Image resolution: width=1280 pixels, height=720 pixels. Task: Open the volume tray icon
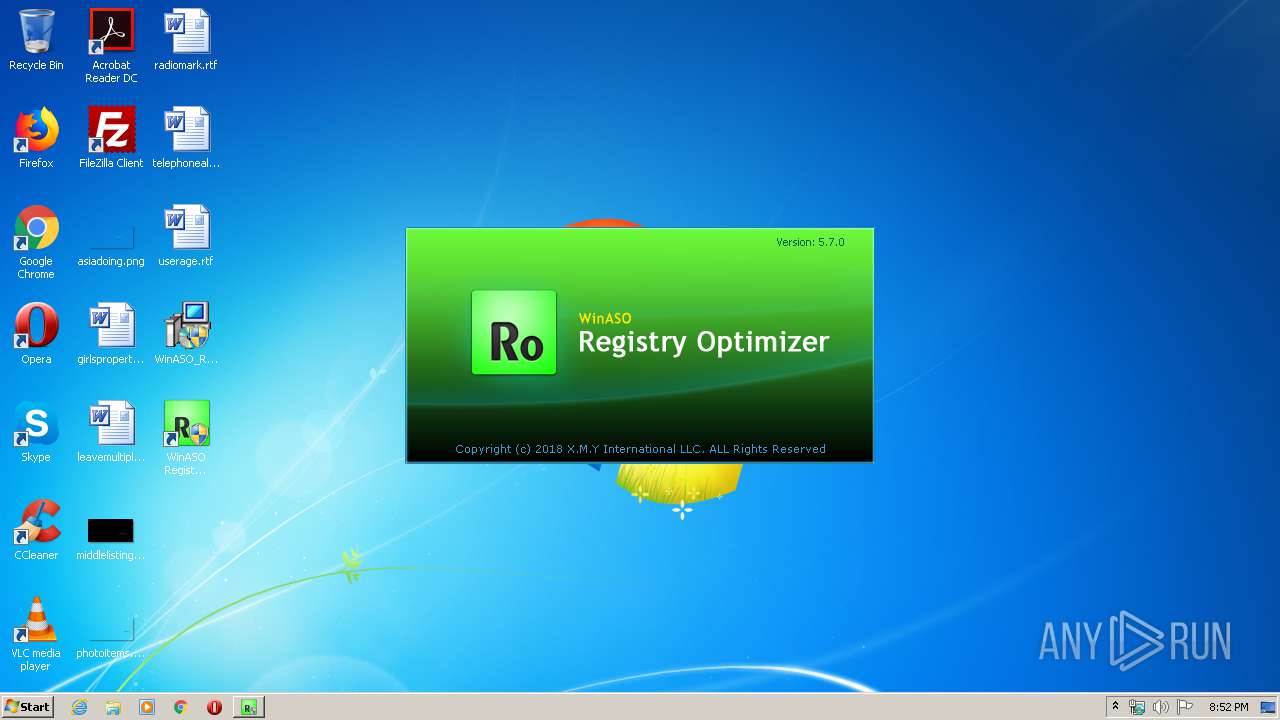tap(1161, 707)
